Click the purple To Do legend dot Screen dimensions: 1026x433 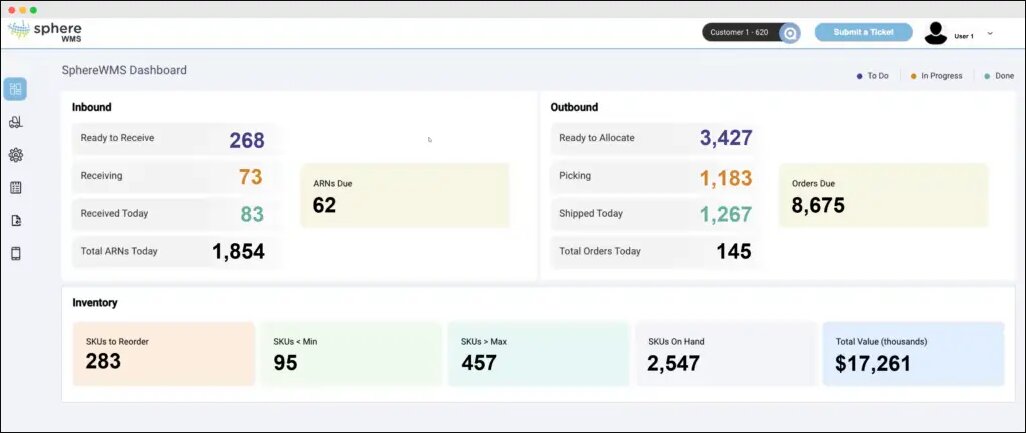[859, 76]
